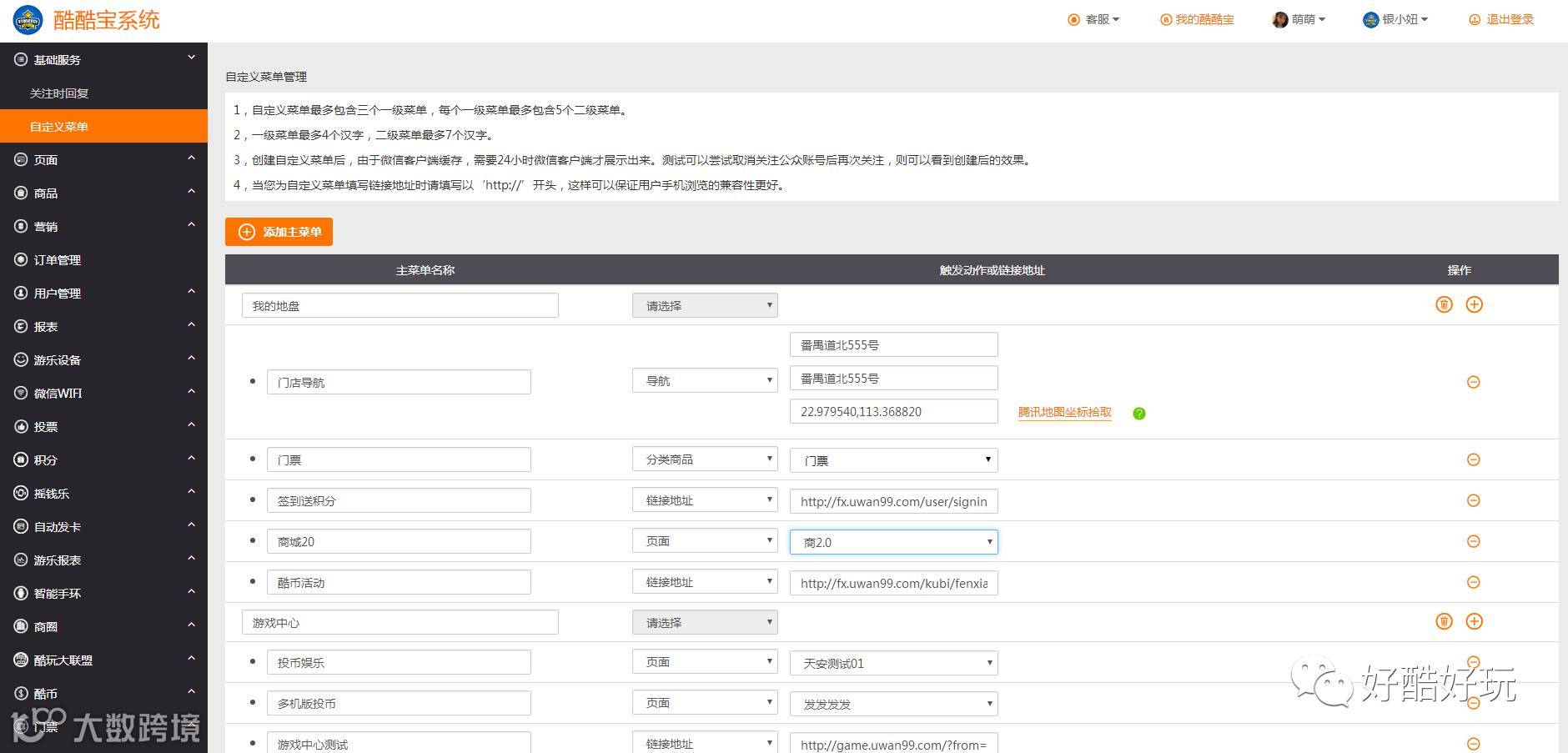Add submenu under 游戏中心
1568x753 pixels.
[x=1474, y=621]
